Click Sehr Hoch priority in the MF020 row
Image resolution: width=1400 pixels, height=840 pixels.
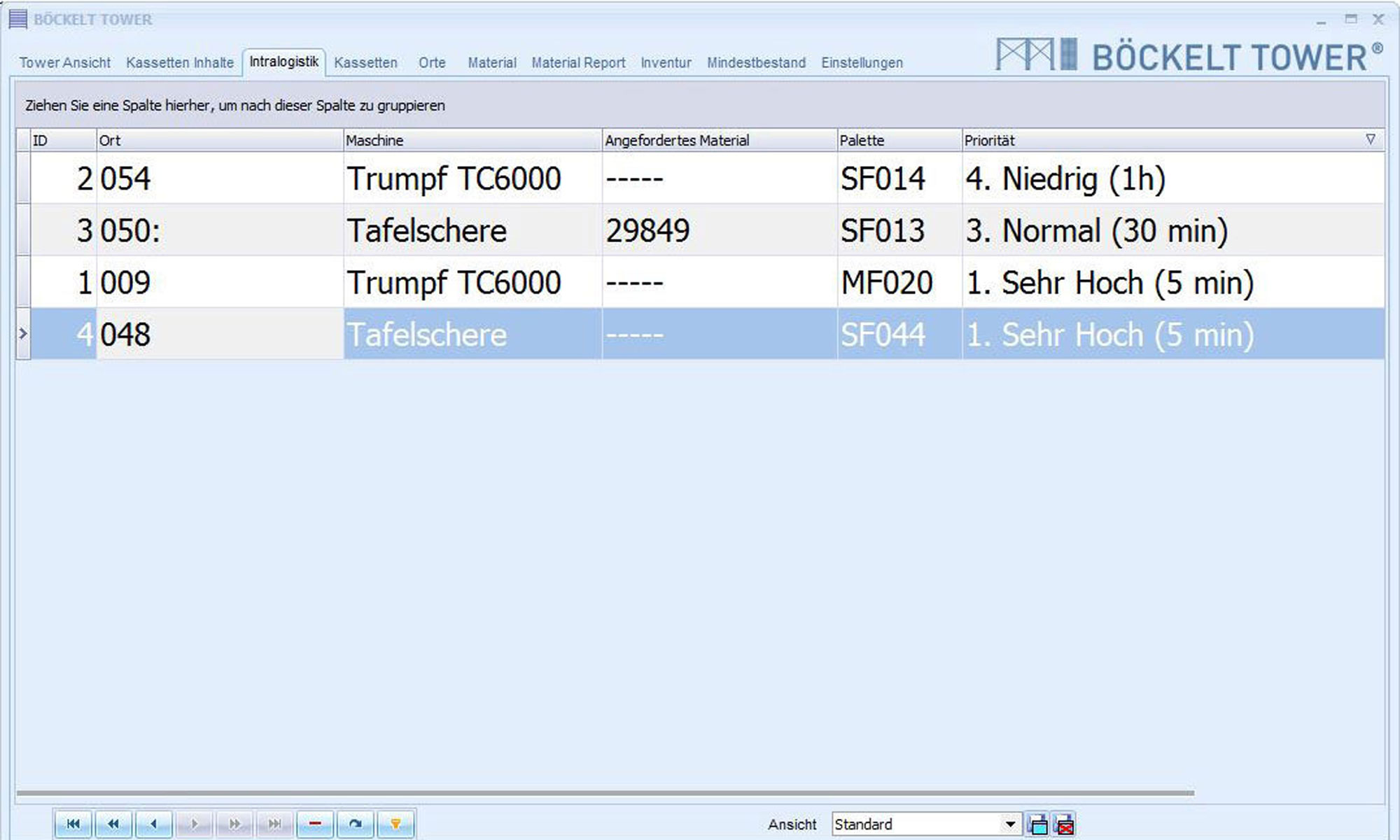coord(1173,281)
